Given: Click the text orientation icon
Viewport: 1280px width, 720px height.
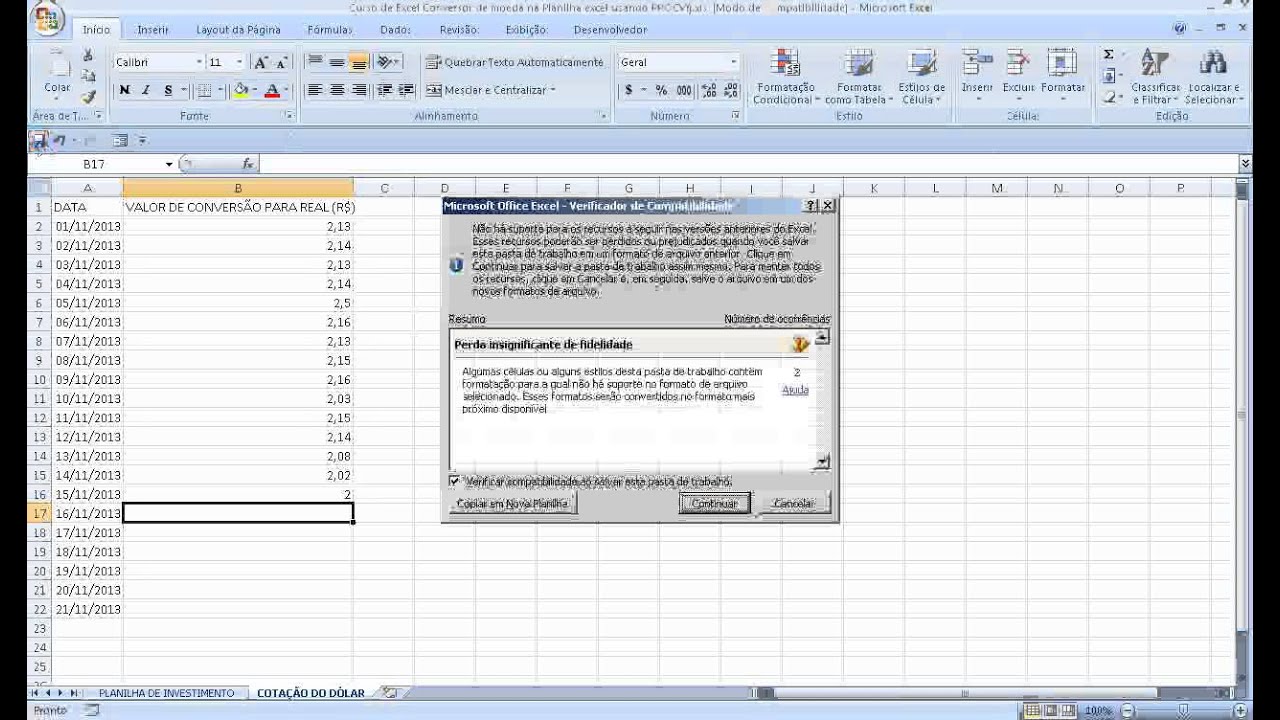Looking at the screenshot, I should (x=387, y=62).
